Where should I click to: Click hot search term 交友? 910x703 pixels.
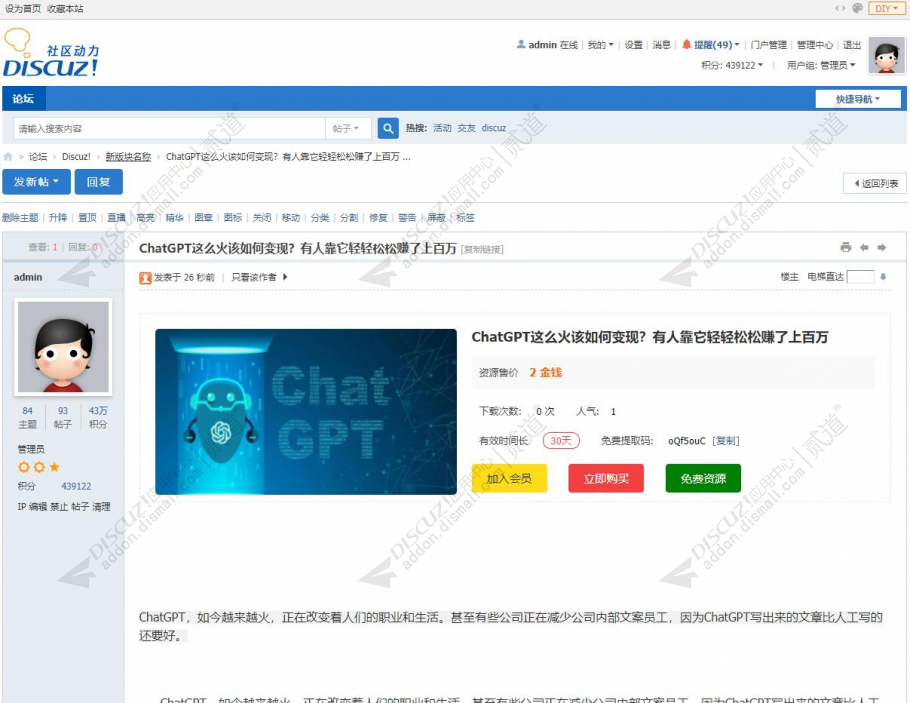(x=467, y=128)
